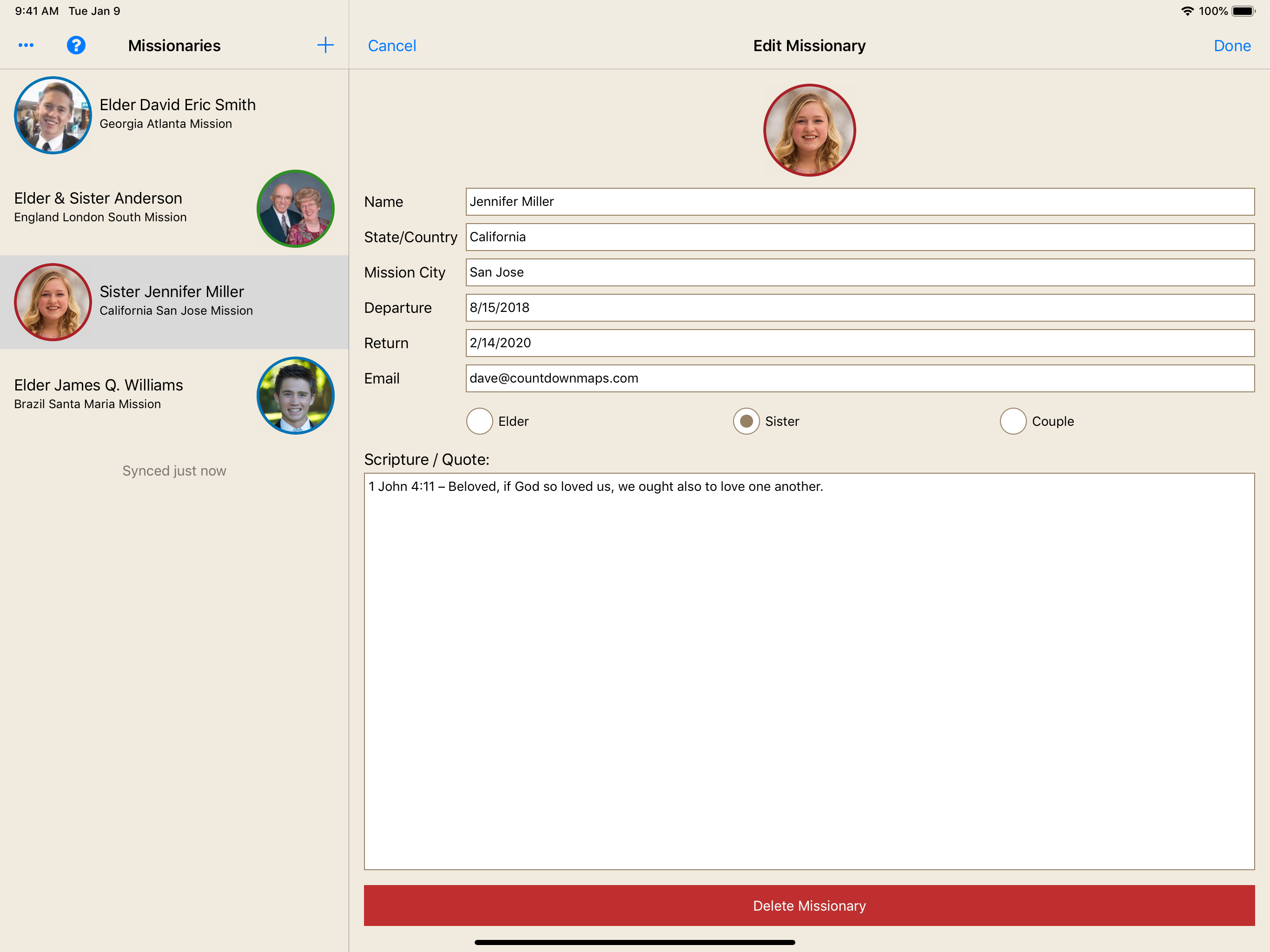This screenshot has height=952, width=1270.
Task: Add a new missionary with plus icon
Action: point(325,45)
